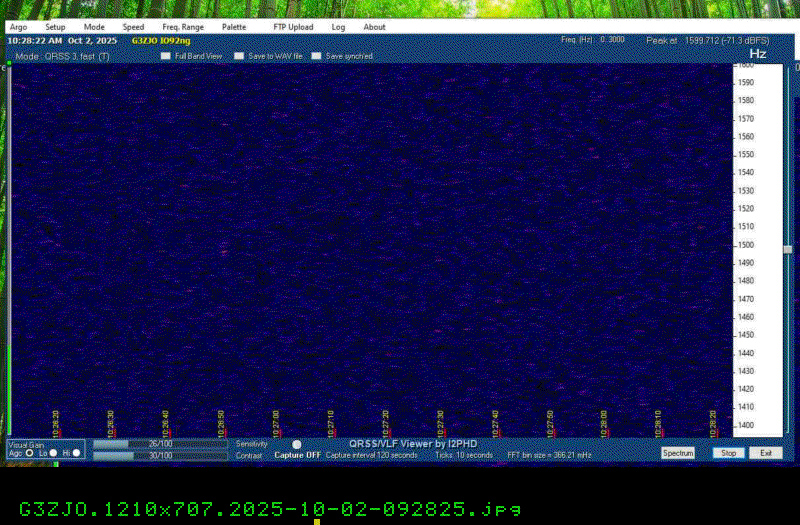The image size is (800, 525).
Task: Click the FTP Upload menu item
Action: tap(293, 27)
